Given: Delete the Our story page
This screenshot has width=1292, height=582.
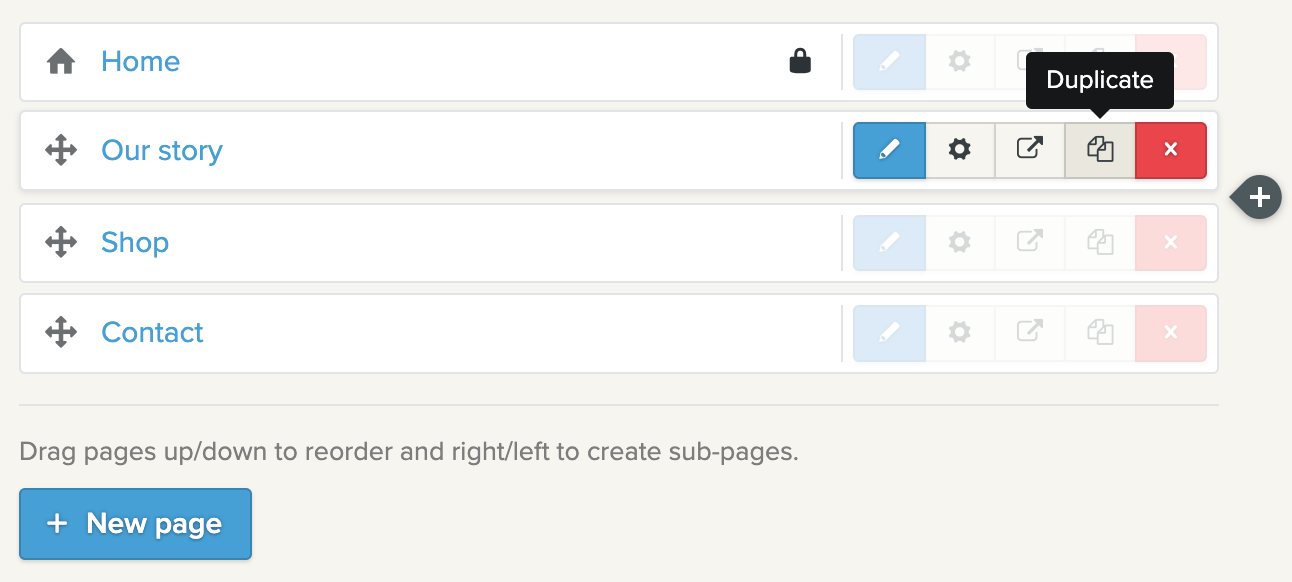Looking at the screenshot, I should (1171, 151).
